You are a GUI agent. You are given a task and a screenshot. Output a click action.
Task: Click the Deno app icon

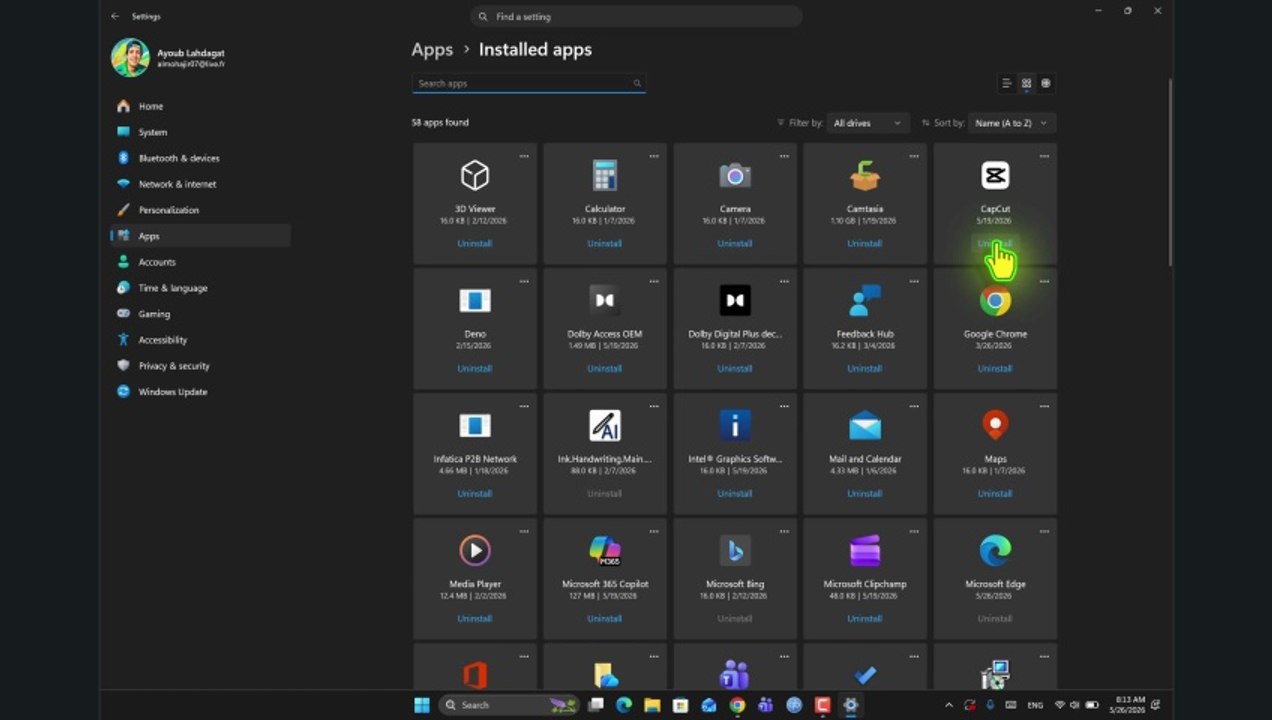(475, 301)
